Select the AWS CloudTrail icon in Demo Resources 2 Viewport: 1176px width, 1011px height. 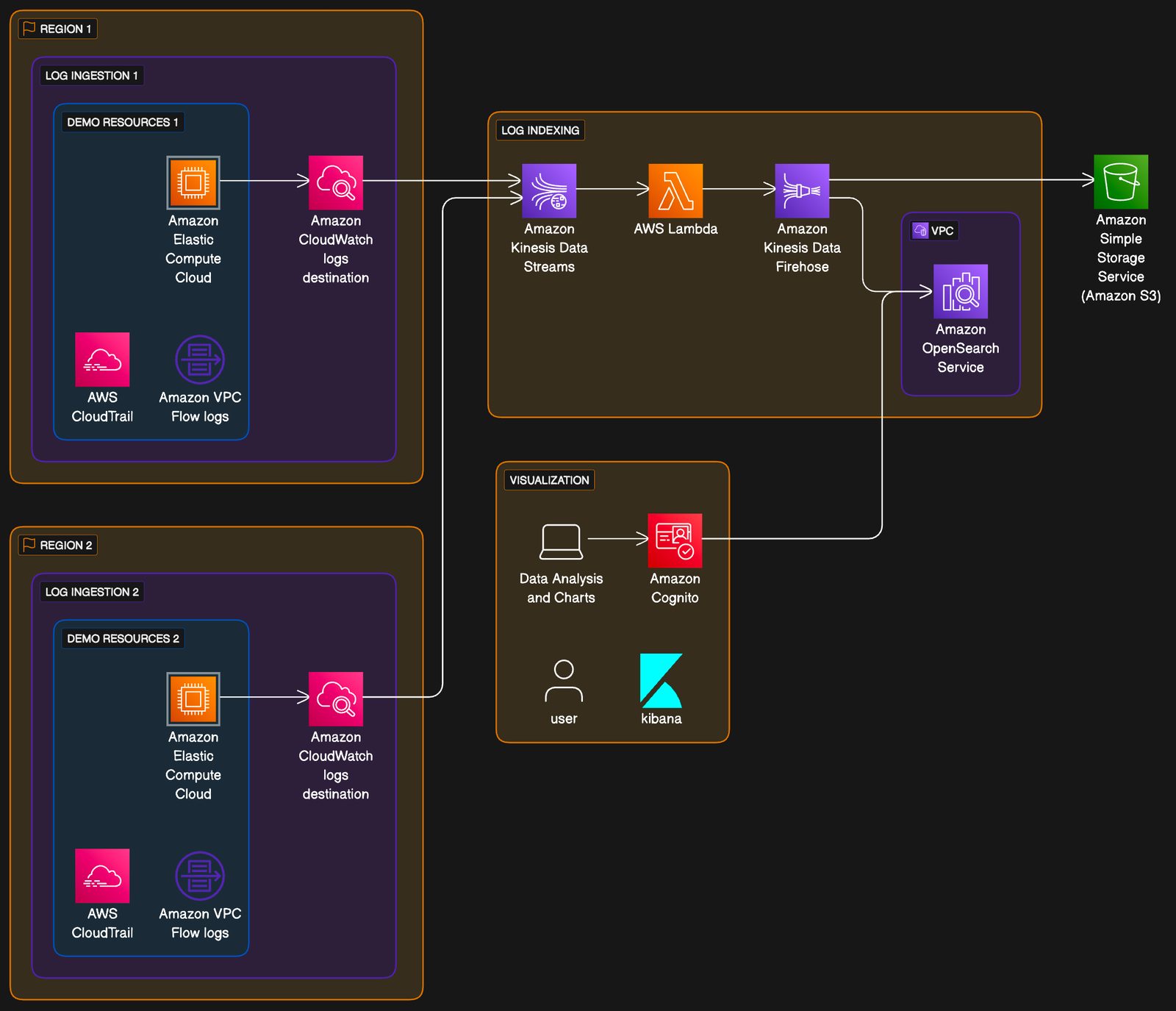click(x=102, y=876)
